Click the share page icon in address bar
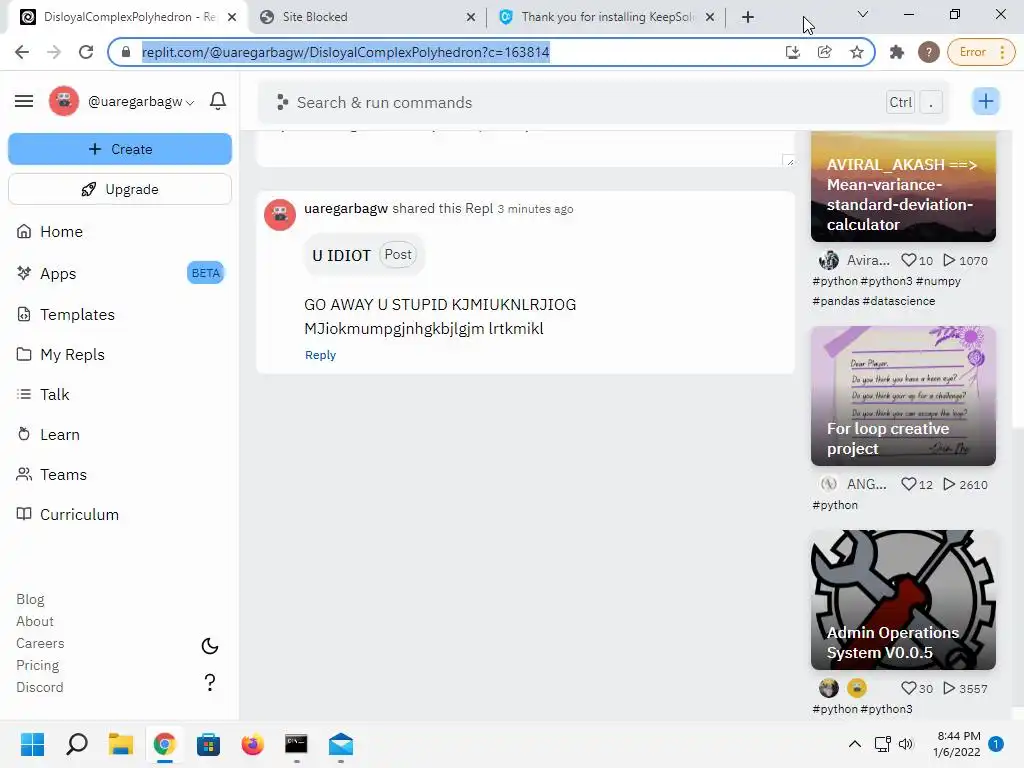The image size is (1024, 768). tap(825, 52)
